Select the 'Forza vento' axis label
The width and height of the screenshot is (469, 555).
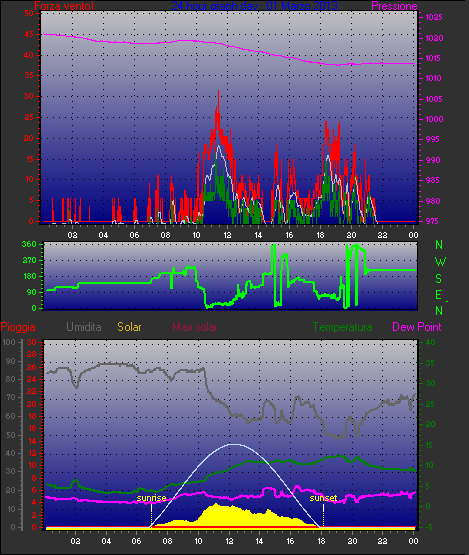(x=64, y=6)
